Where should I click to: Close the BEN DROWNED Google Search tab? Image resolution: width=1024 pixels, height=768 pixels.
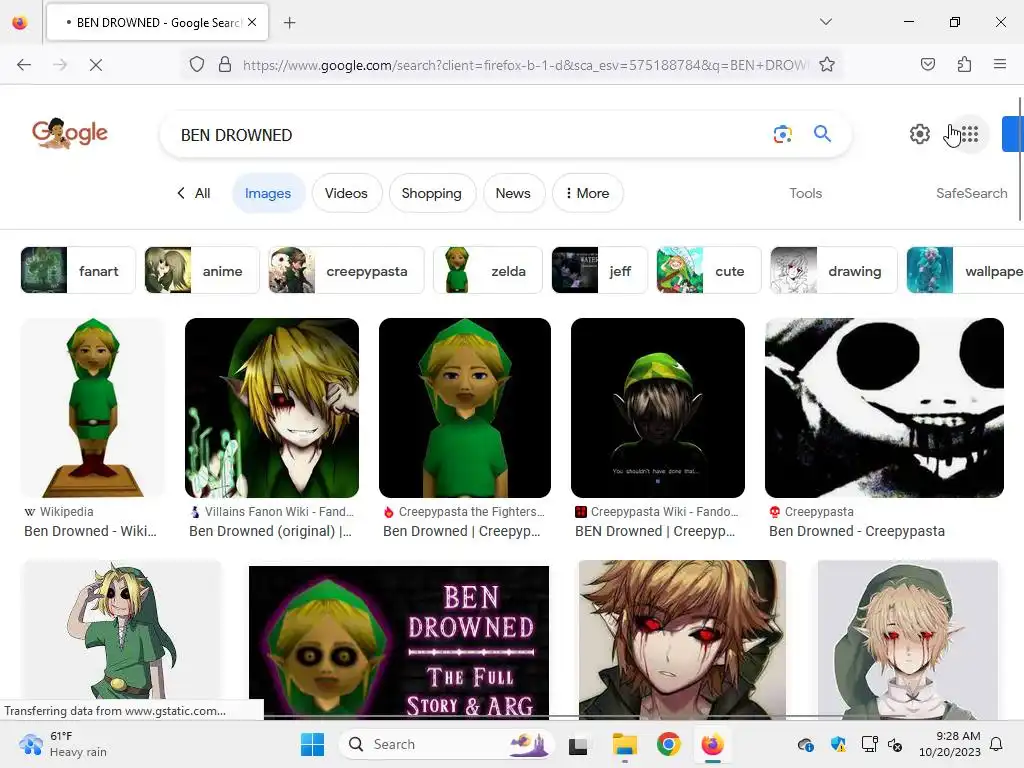pos(252,22)
